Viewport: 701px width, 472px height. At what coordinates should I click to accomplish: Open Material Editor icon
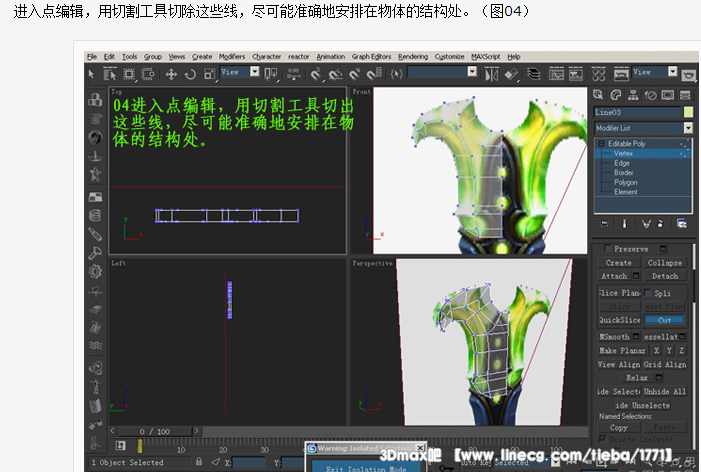point(599,74)
